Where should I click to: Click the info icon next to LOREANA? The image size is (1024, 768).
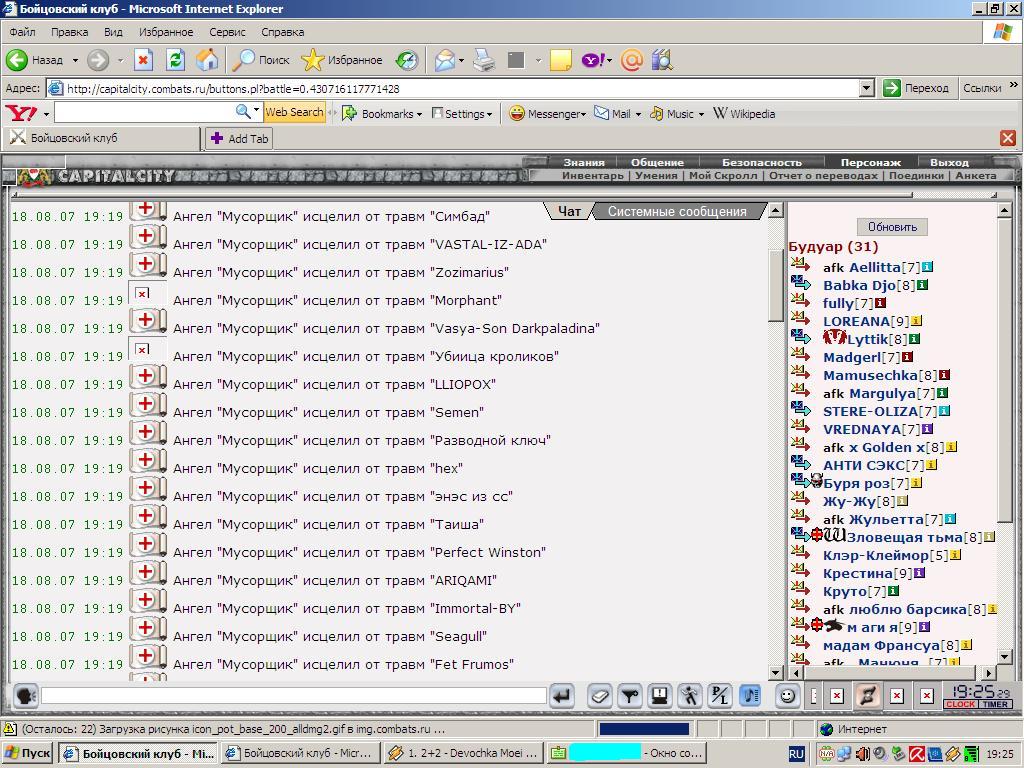pos(917,321)
